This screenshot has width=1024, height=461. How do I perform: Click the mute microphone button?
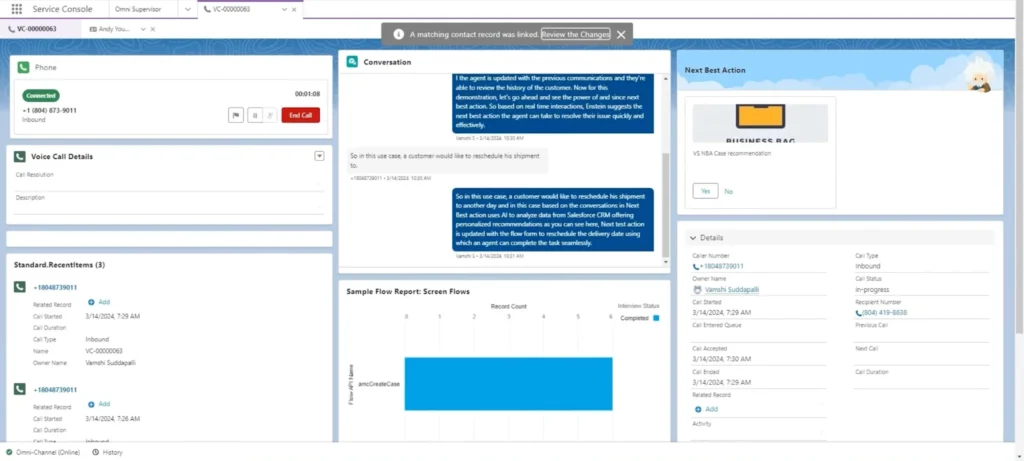click(270, 115)
